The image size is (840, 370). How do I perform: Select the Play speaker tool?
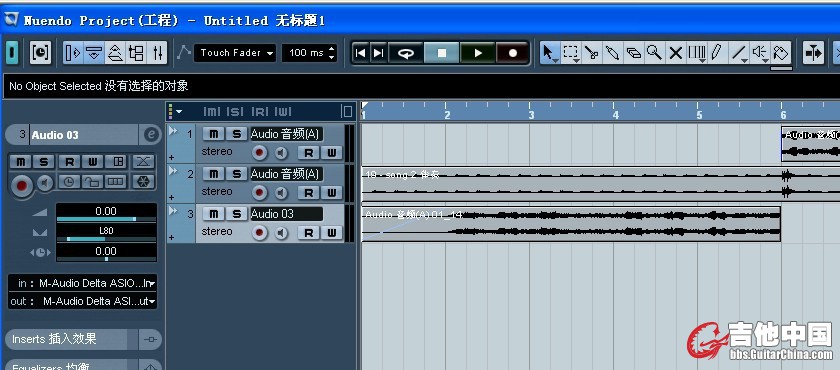[x=760, y=52]
